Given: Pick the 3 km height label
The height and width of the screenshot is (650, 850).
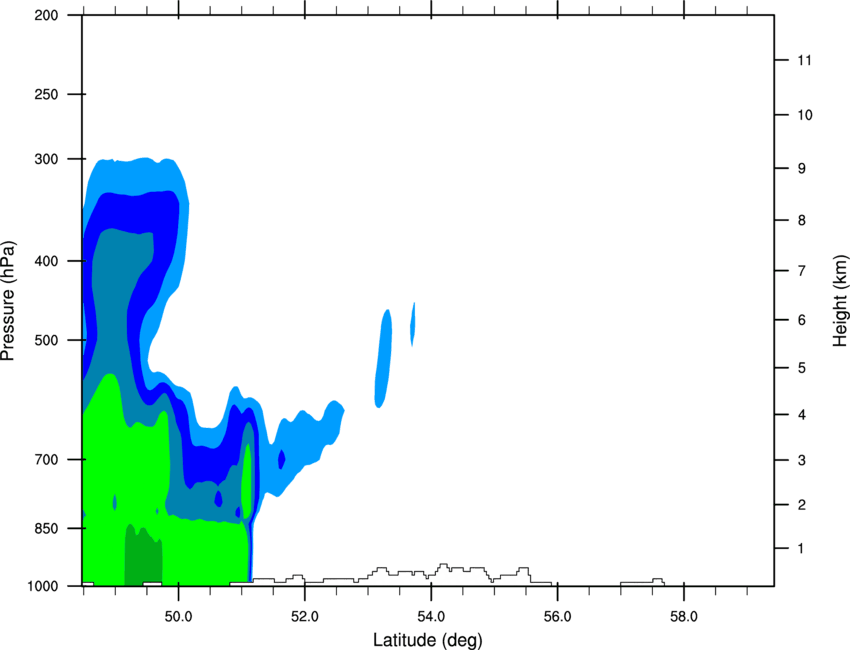Looking at the screenshot, I should point(802,460).
